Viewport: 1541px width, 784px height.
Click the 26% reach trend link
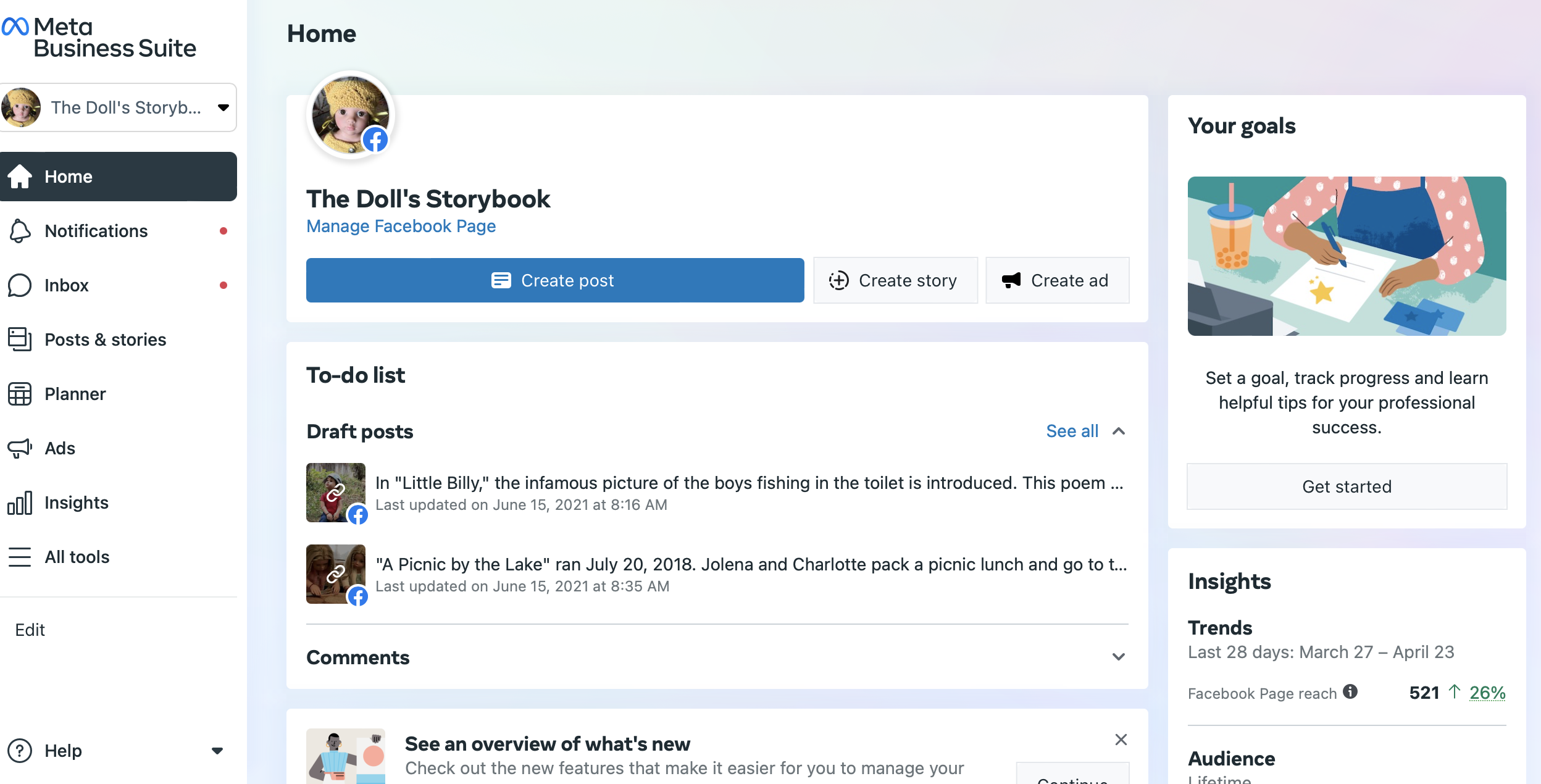[1487, 693]
